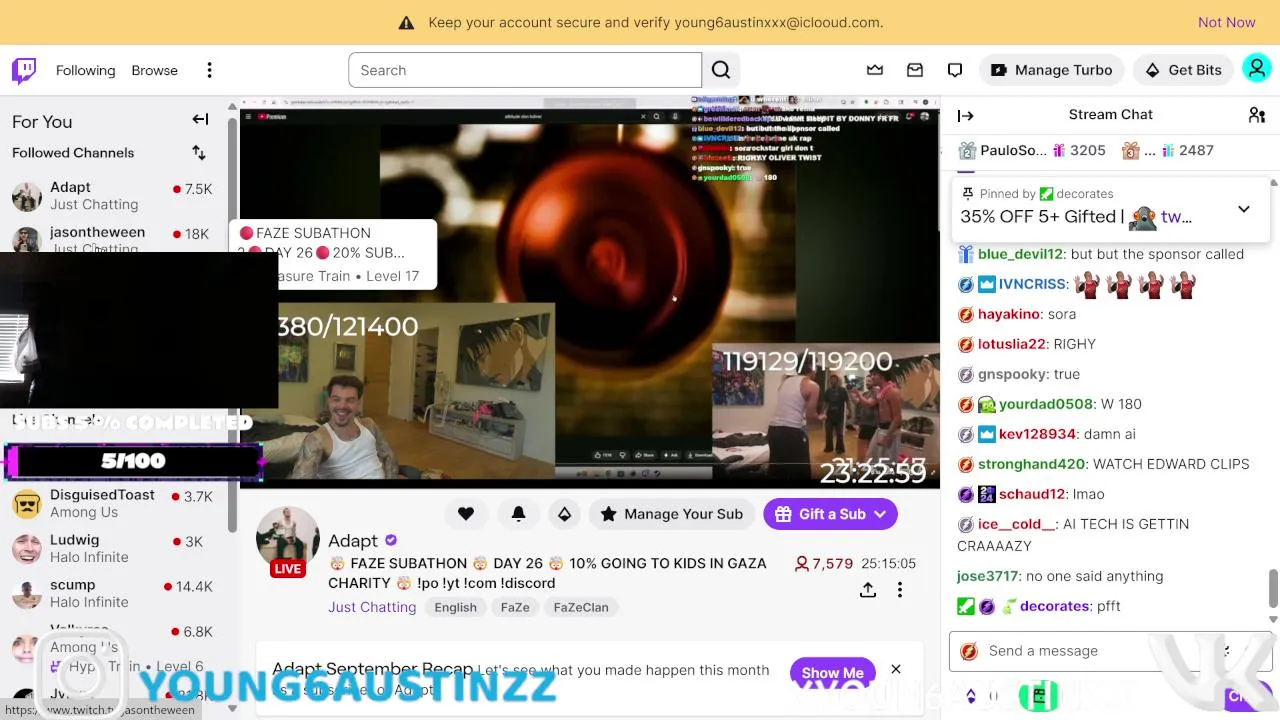Open the Browse tab
Image resolution: width=1280 pixels, height=720 pixels.
(154, 70)
